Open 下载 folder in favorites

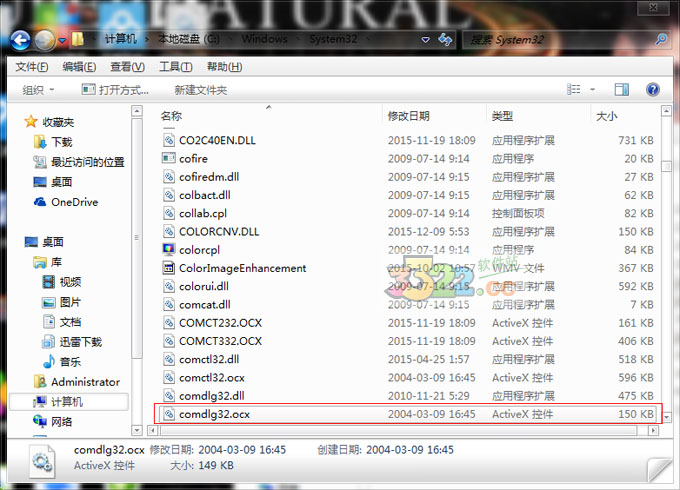click(x=52, y=142)
